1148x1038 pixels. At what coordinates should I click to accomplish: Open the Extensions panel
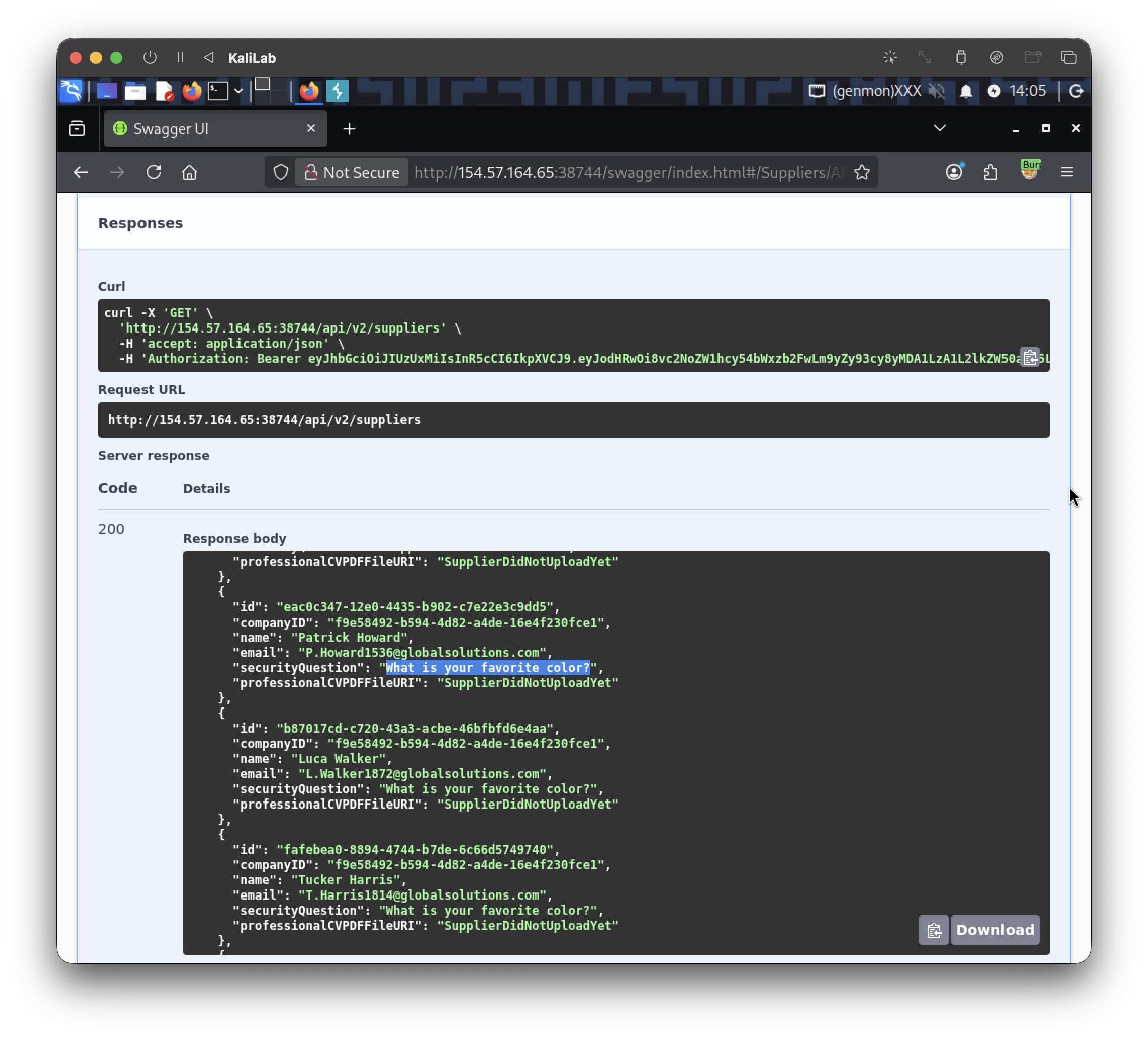point(991,172)
